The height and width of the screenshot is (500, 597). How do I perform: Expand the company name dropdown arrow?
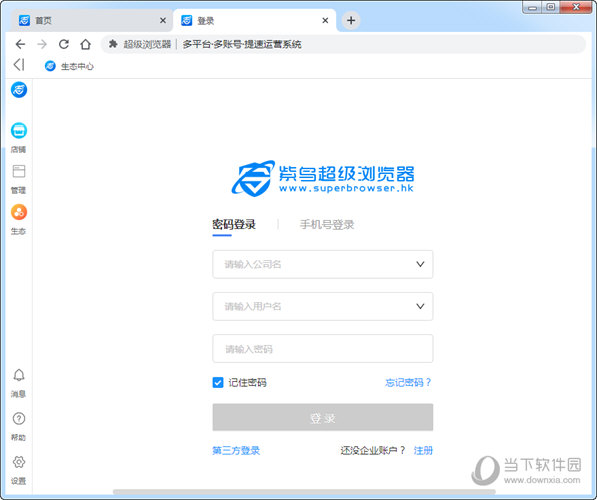coord(420,264)
